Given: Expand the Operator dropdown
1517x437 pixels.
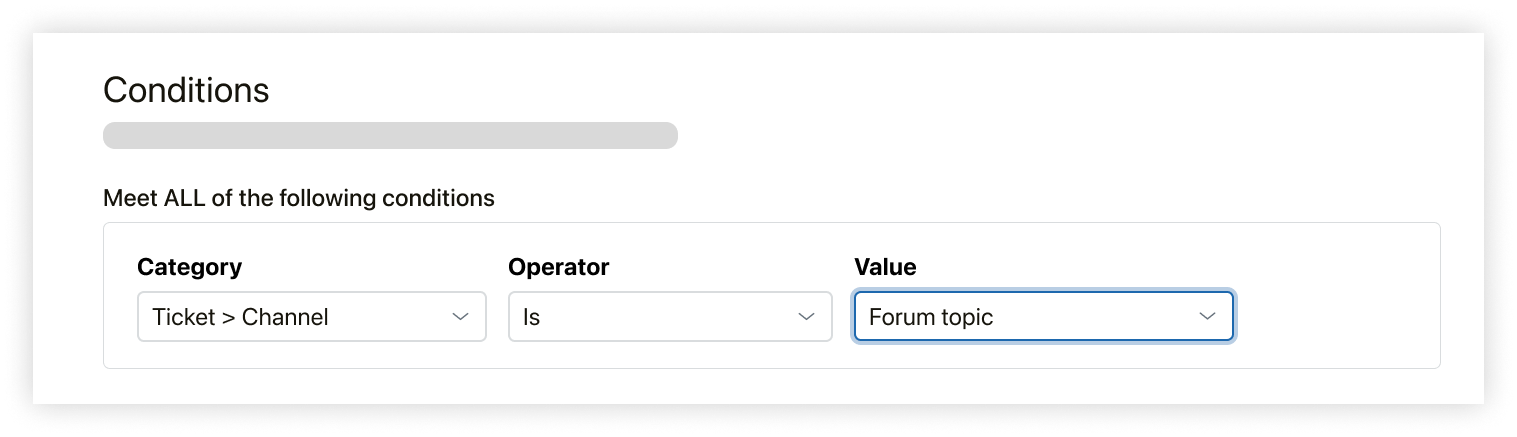Looking at the screenshot, I should 669,317.
